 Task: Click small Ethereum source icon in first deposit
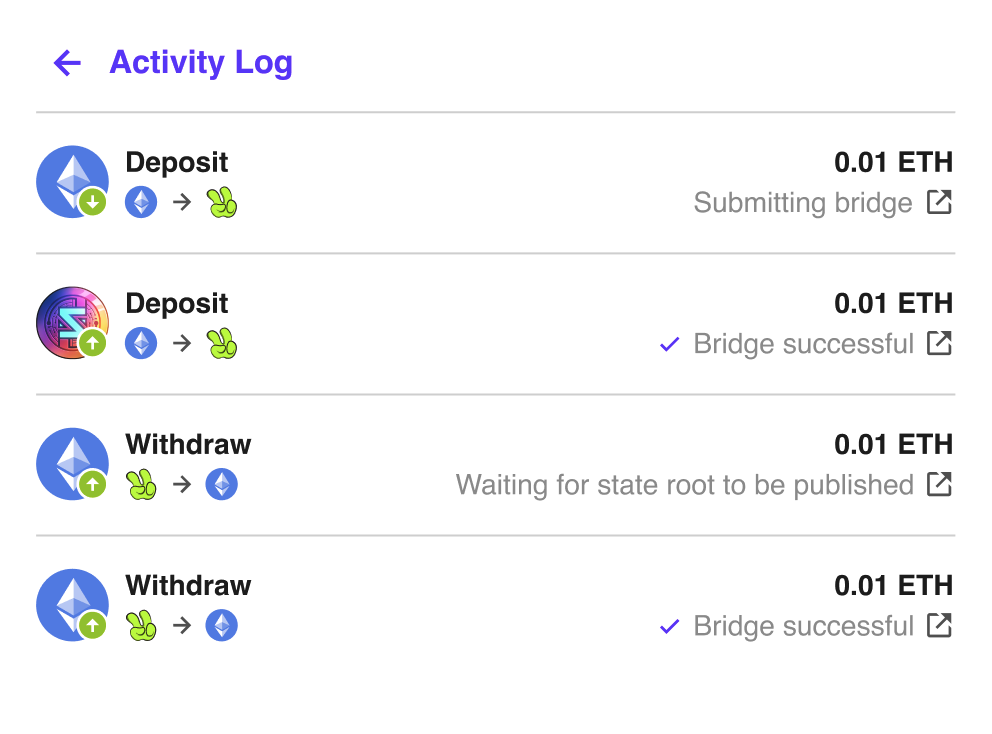point(141,202)
